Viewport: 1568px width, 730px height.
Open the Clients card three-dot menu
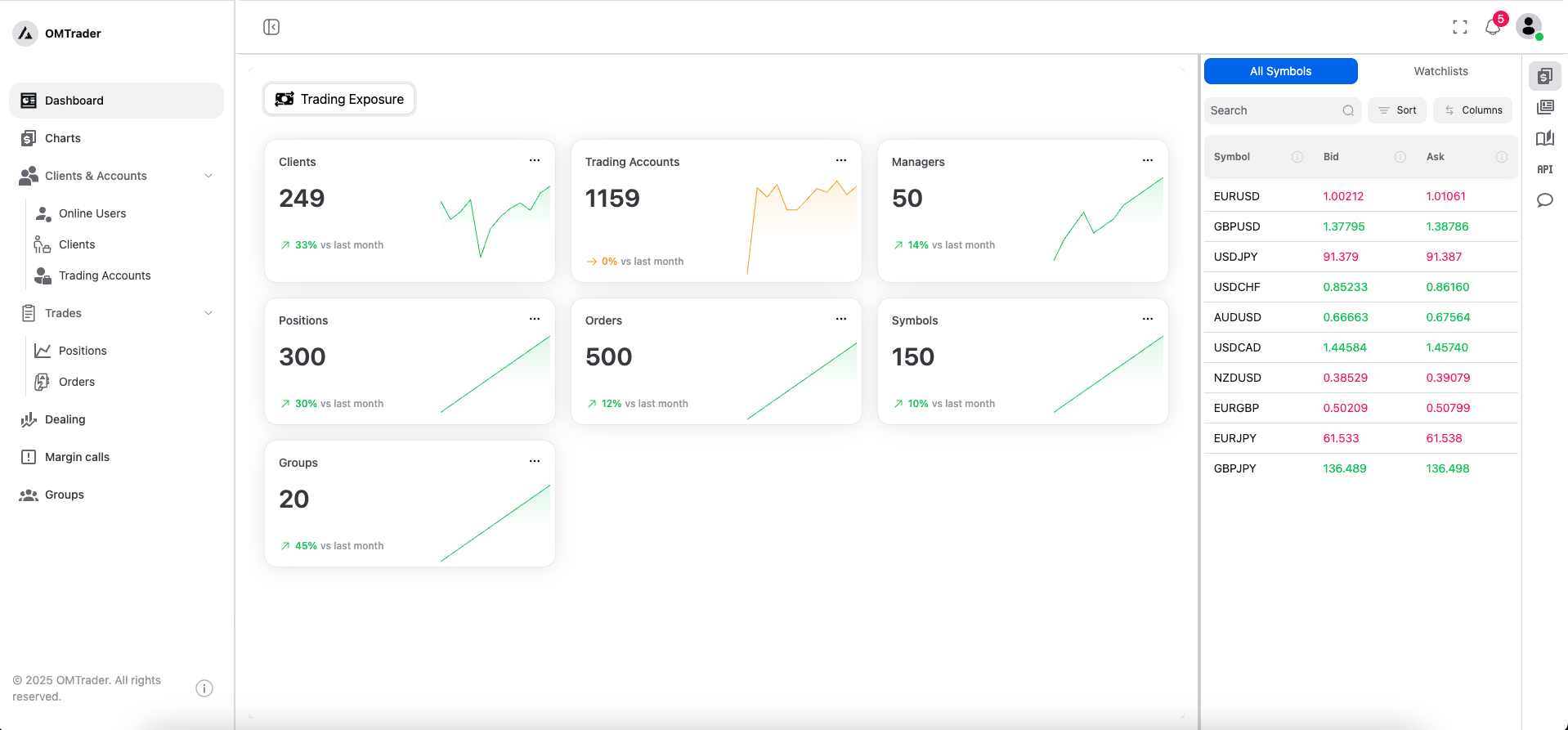535,160
